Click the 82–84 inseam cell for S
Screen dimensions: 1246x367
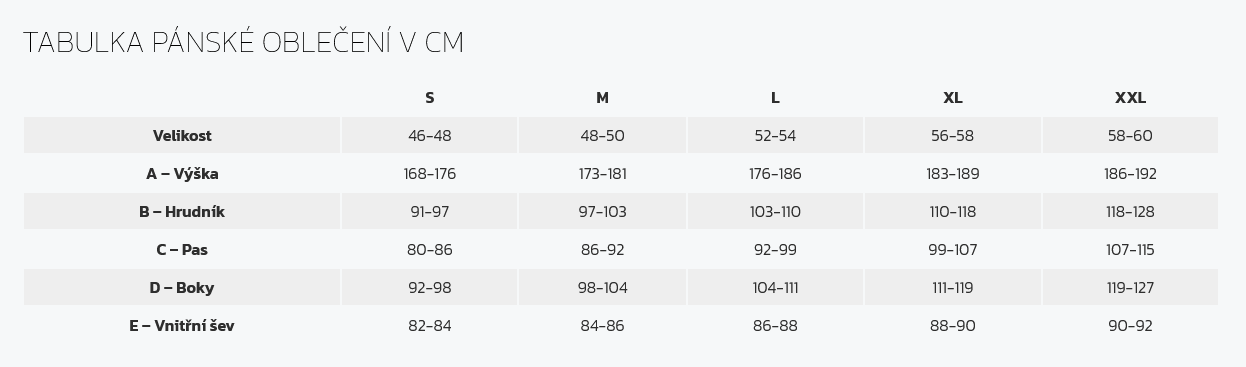coord(430,326)
